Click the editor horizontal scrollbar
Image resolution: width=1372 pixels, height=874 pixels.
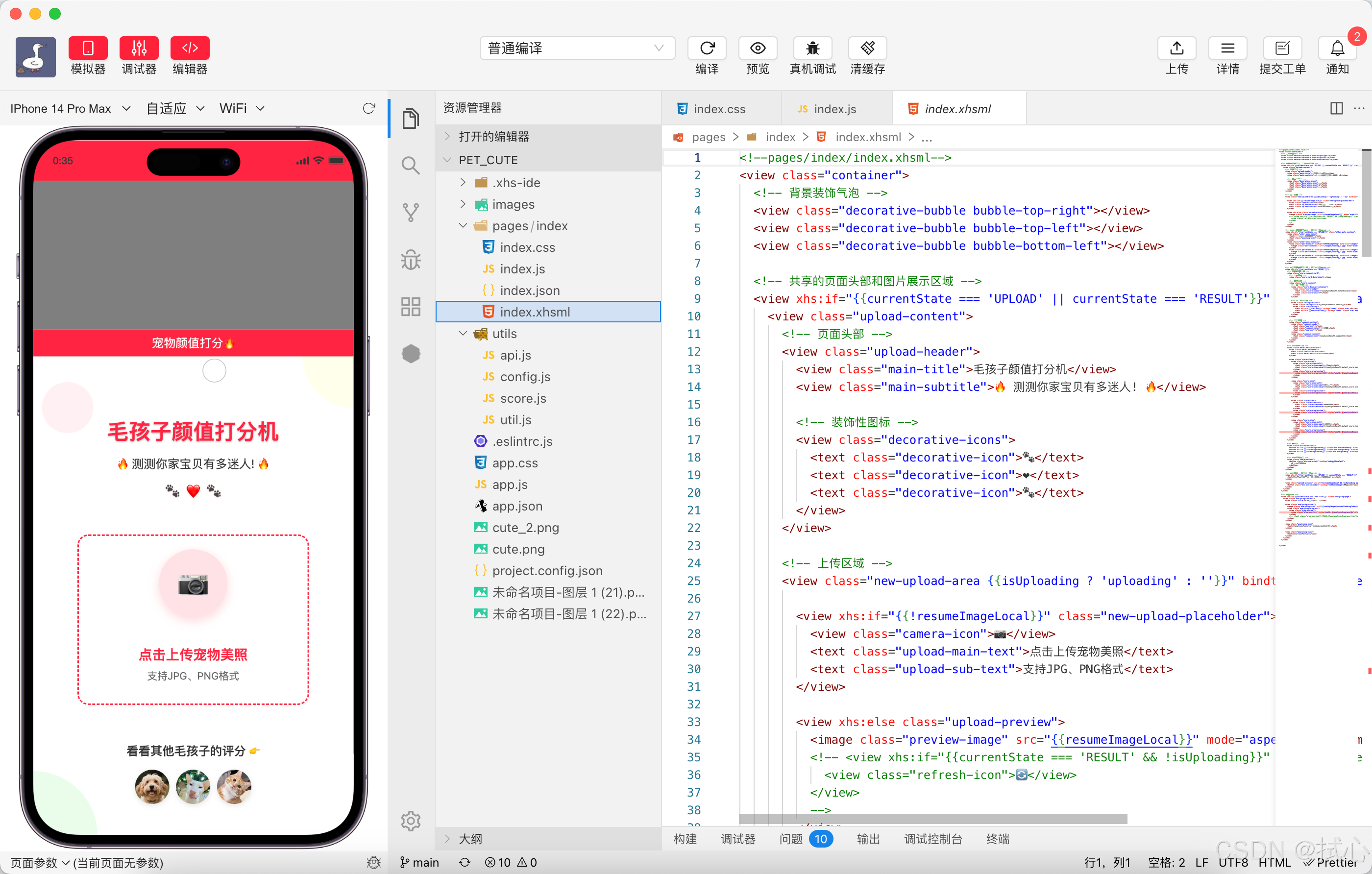(932, 819)
